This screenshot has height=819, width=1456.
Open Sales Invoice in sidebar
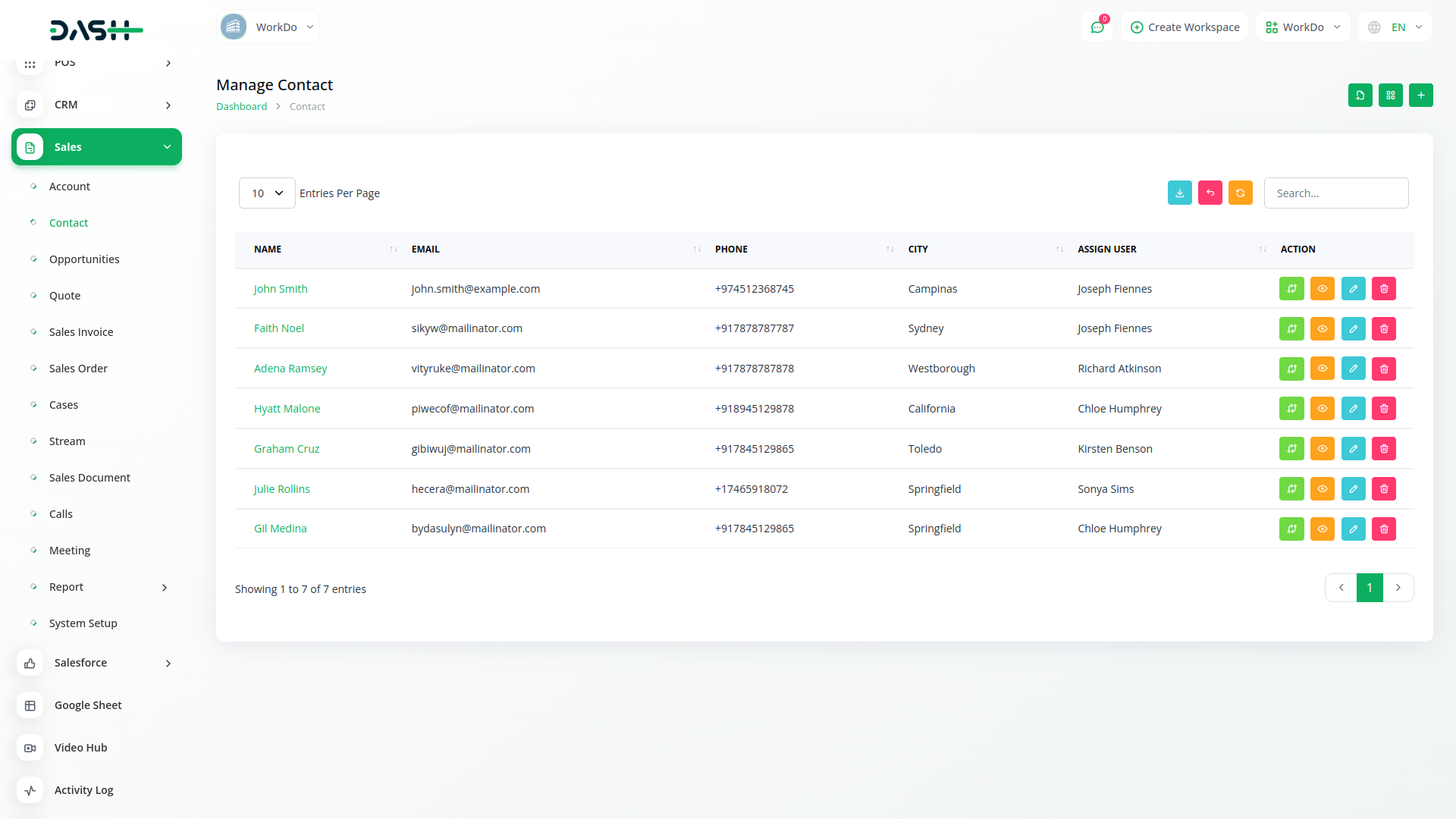coord(81,332)
